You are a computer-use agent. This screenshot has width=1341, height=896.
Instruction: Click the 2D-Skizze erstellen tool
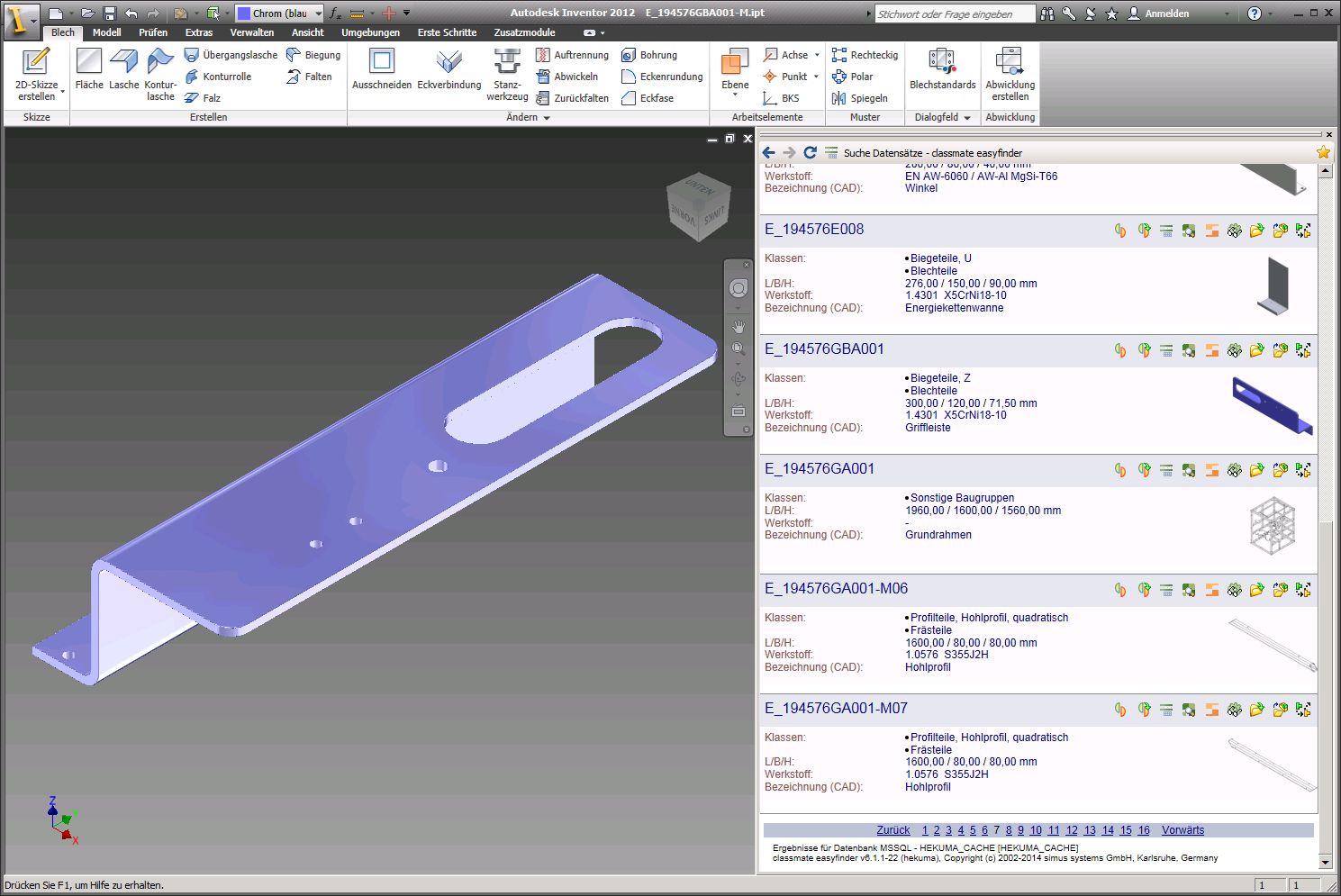coord(36,73)
